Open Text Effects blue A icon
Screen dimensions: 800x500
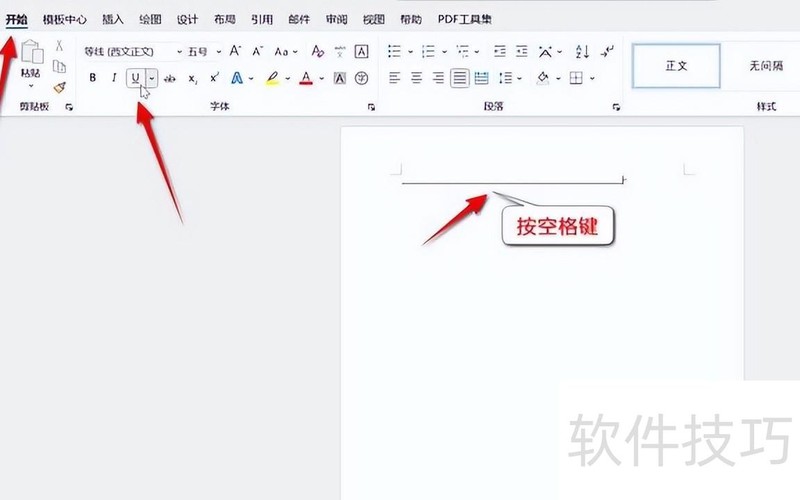pos(237,78)
